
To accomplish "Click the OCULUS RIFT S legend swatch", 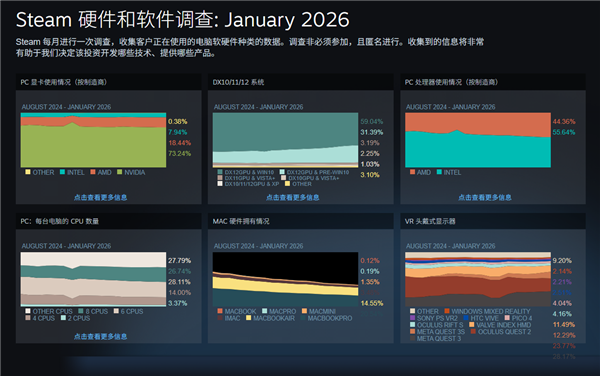I will [x=412, y=325].
